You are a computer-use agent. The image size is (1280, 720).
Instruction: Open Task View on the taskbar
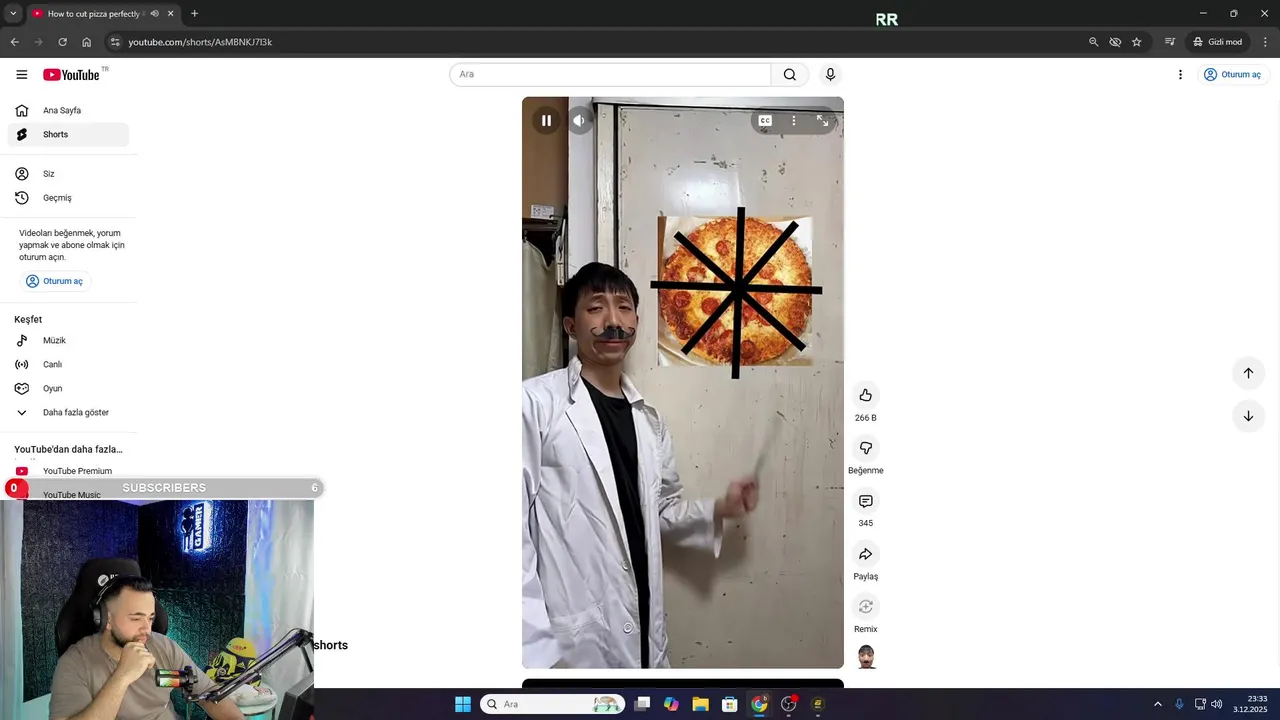pos(643,704)
